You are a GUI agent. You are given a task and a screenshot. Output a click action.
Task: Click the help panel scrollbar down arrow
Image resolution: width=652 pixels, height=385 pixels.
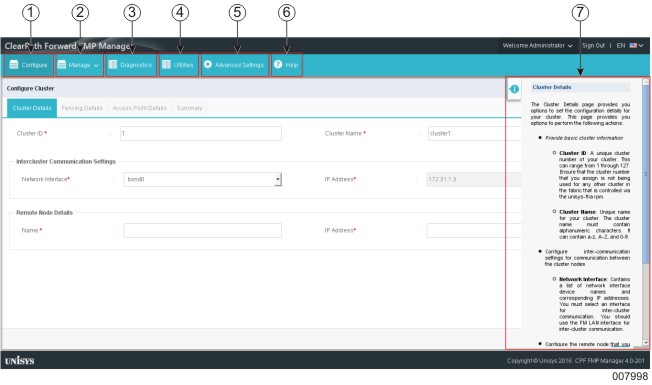(645, 343)
